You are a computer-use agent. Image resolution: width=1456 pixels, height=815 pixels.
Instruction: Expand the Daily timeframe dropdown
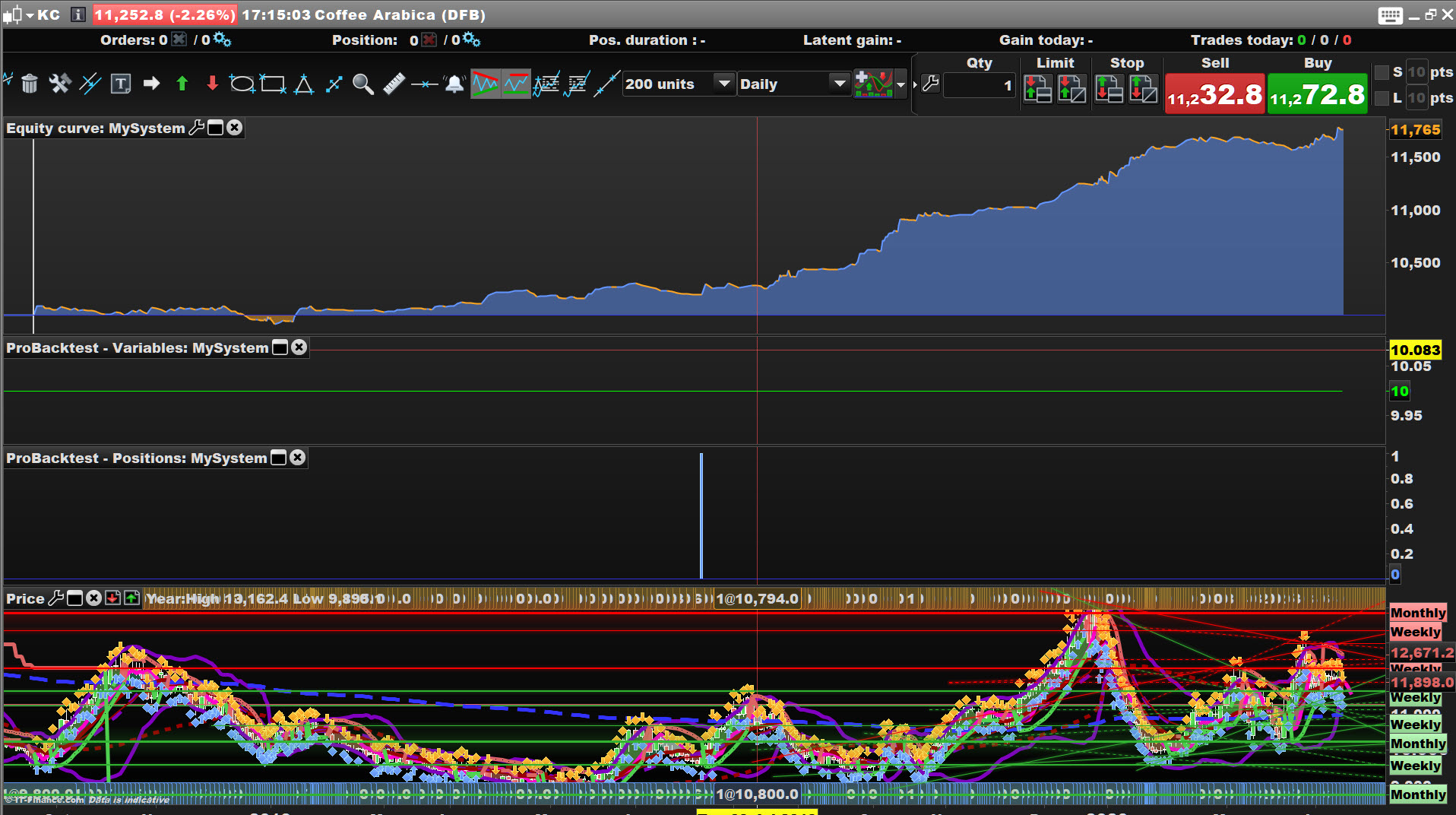839,84
